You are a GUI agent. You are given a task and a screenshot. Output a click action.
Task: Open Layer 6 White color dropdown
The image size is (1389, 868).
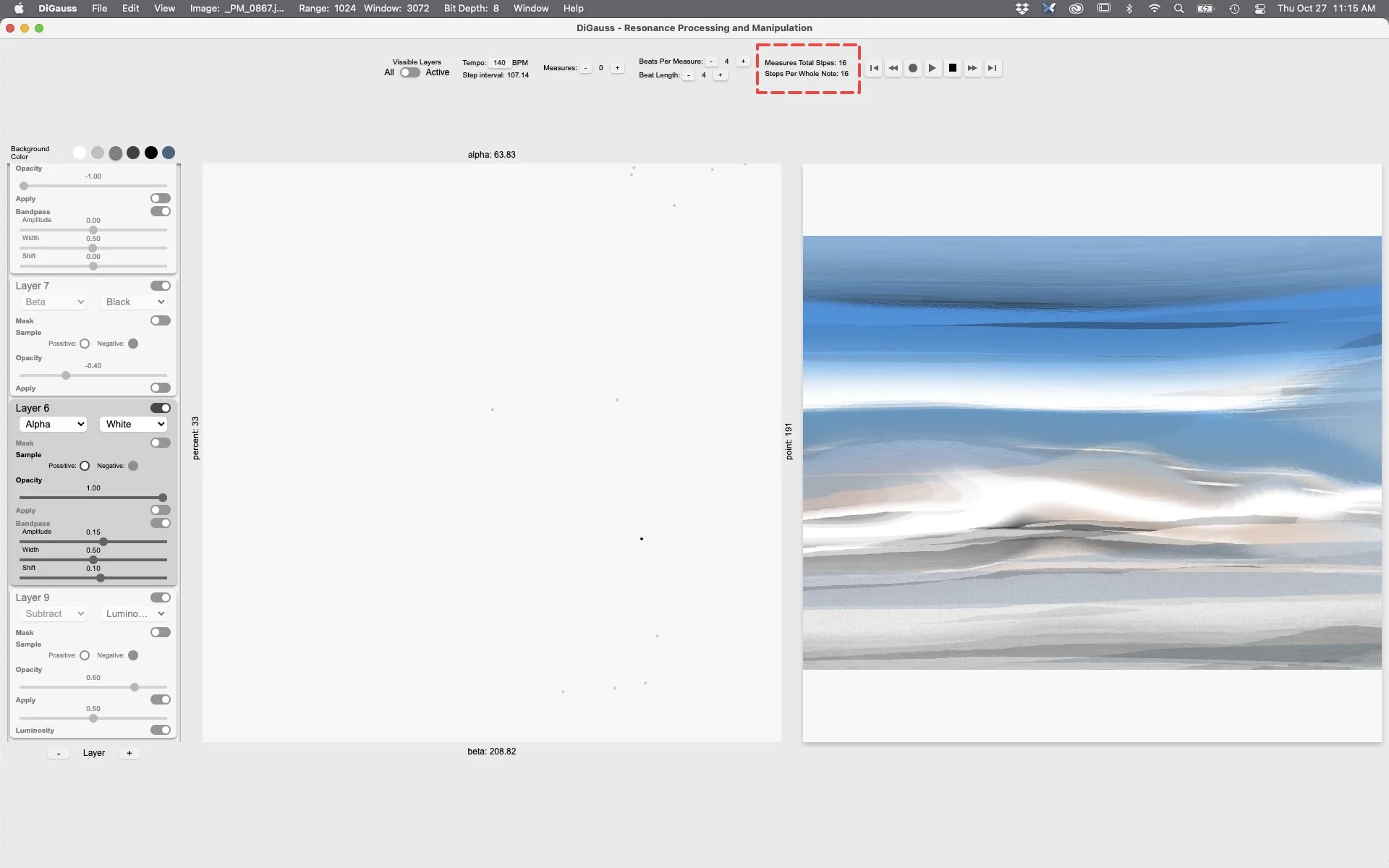135,425
